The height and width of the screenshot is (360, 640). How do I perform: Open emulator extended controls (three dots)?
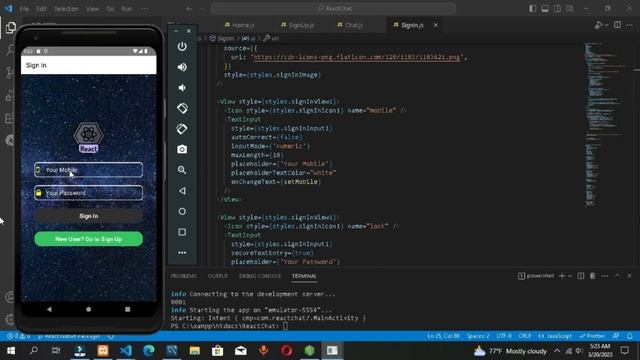(182, 253)
